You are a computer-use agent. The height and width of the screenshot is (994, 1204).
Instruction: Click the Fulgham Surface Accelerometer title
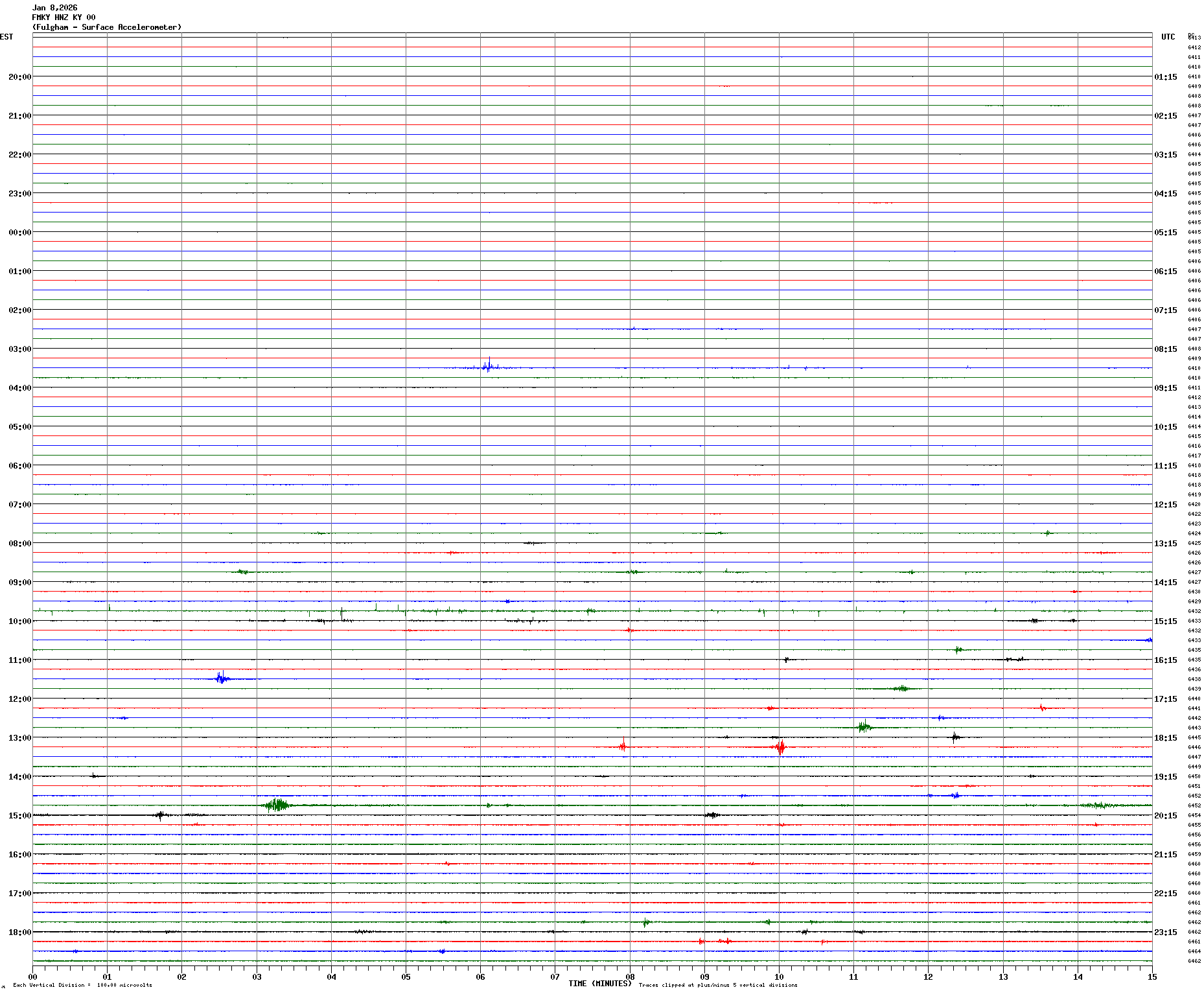click(x=107, y=27)
